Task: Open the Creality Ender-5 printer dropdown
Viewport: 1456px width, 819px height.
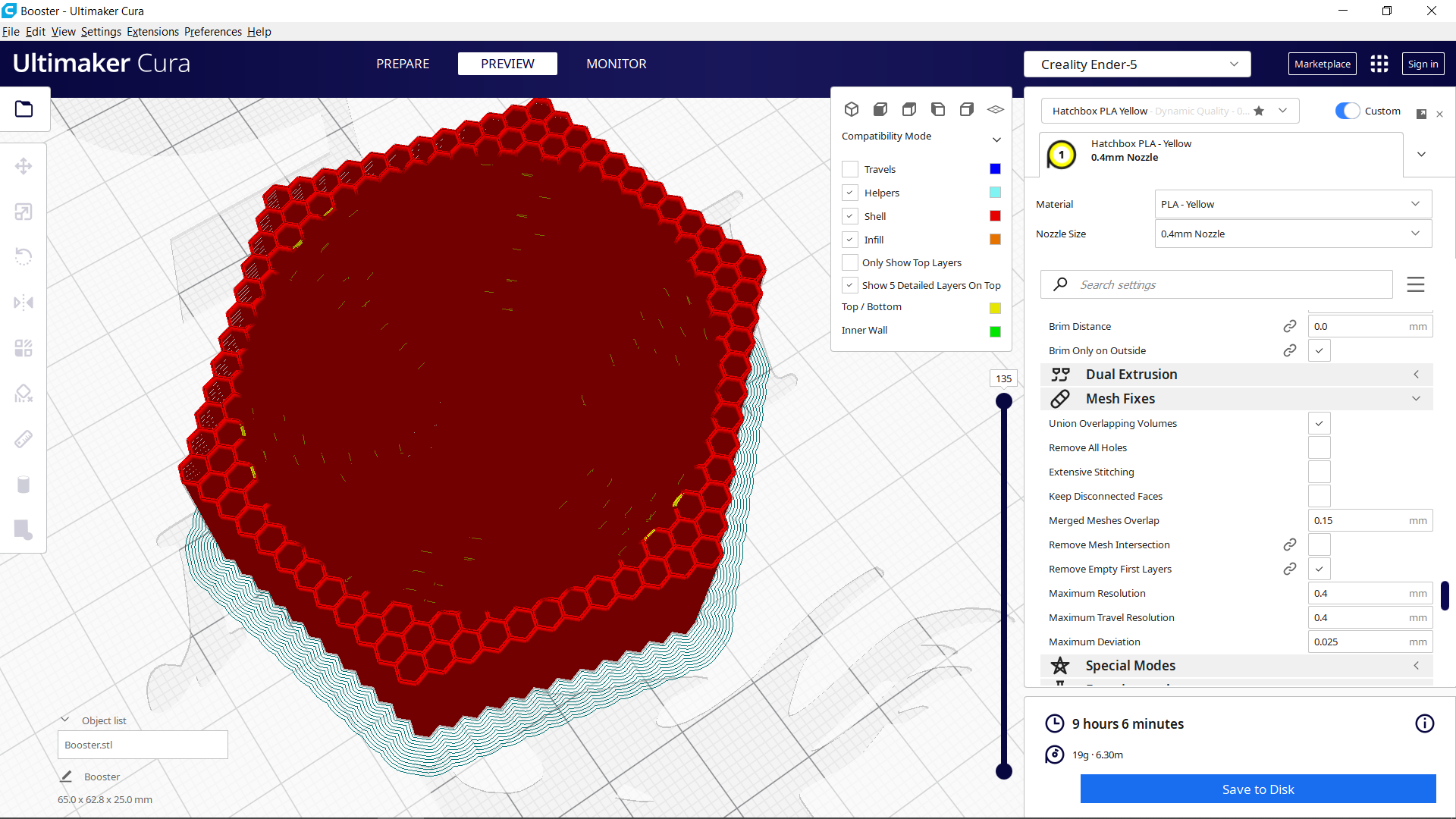Action: [x=1137, y=64]
